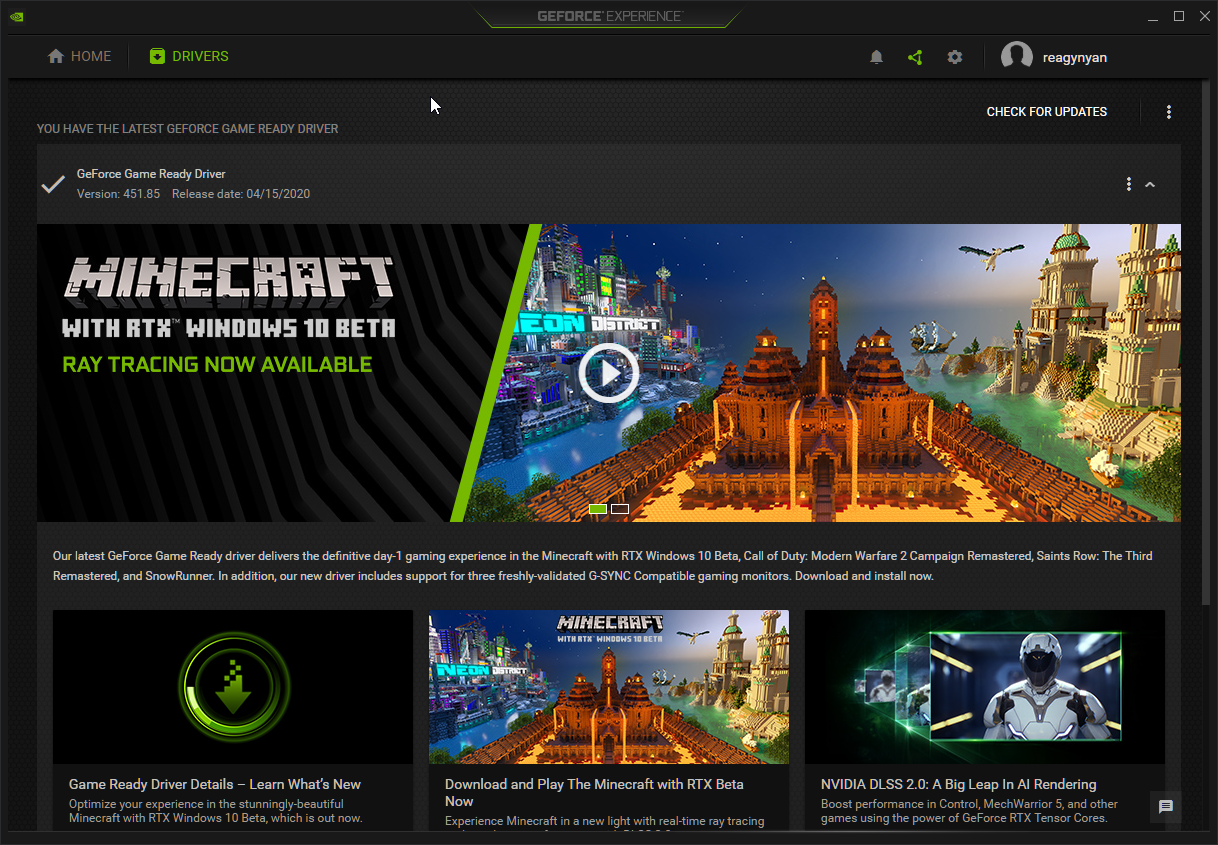1218x845 pixels.
Task: Click the green share icon
Action: coord(915,57)
